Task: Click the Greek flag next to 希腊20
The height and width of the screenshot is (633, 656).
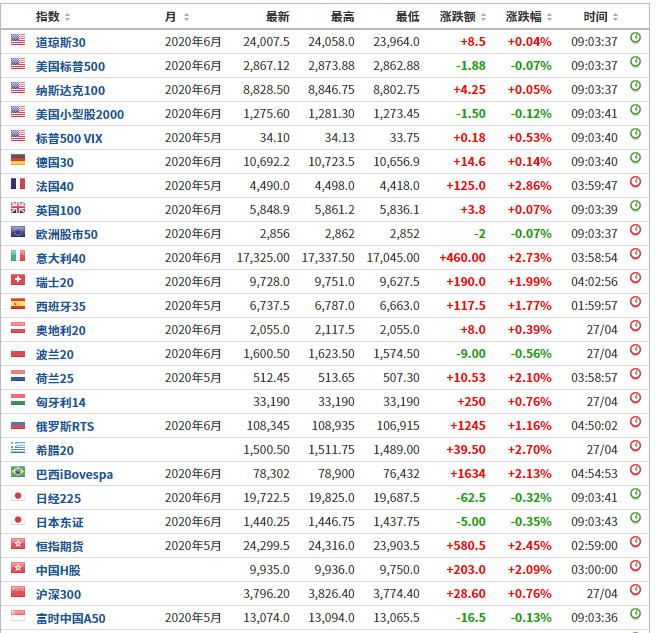Action: pos(18,448)
